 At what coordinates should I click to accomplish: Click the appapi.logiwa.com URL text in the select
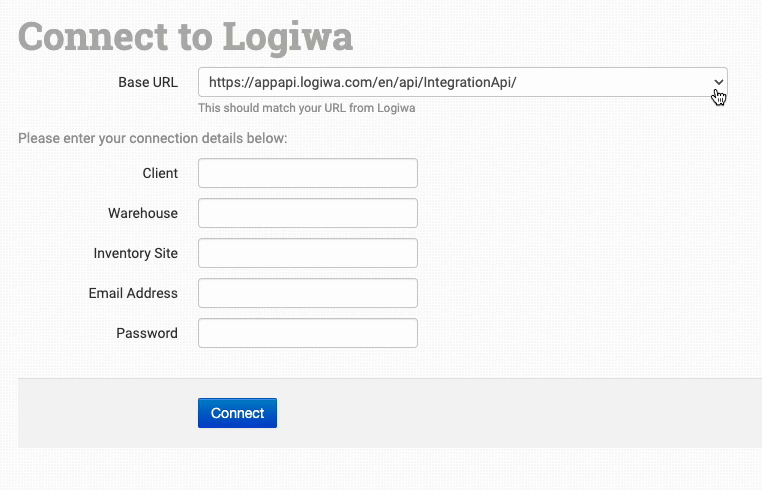[x=362, y=82]
